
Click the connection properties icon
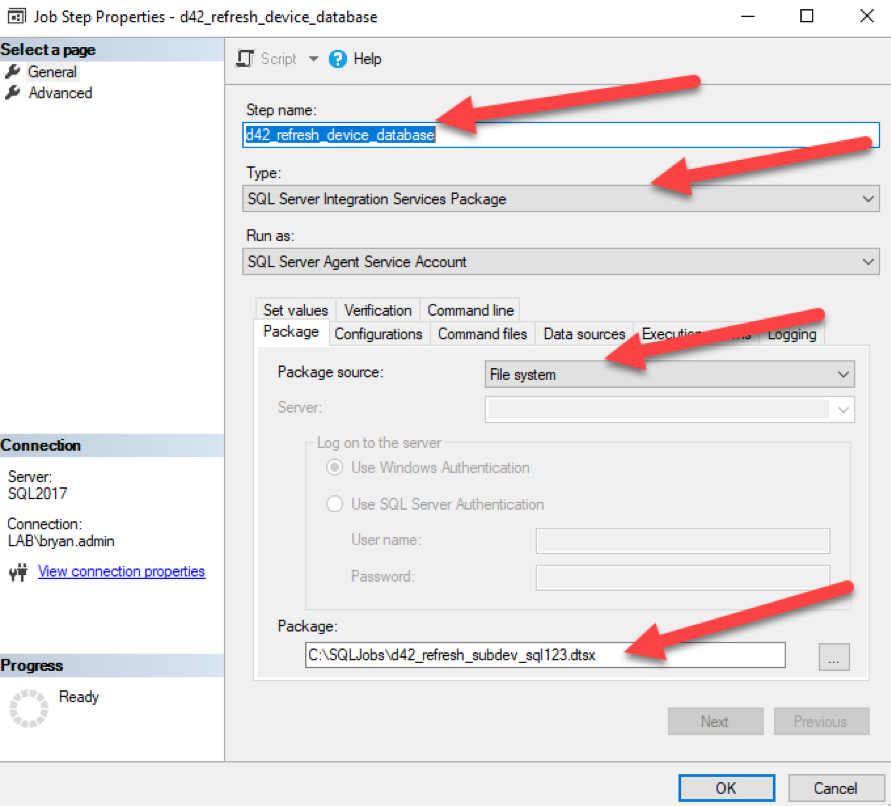(x=18, y=573)
